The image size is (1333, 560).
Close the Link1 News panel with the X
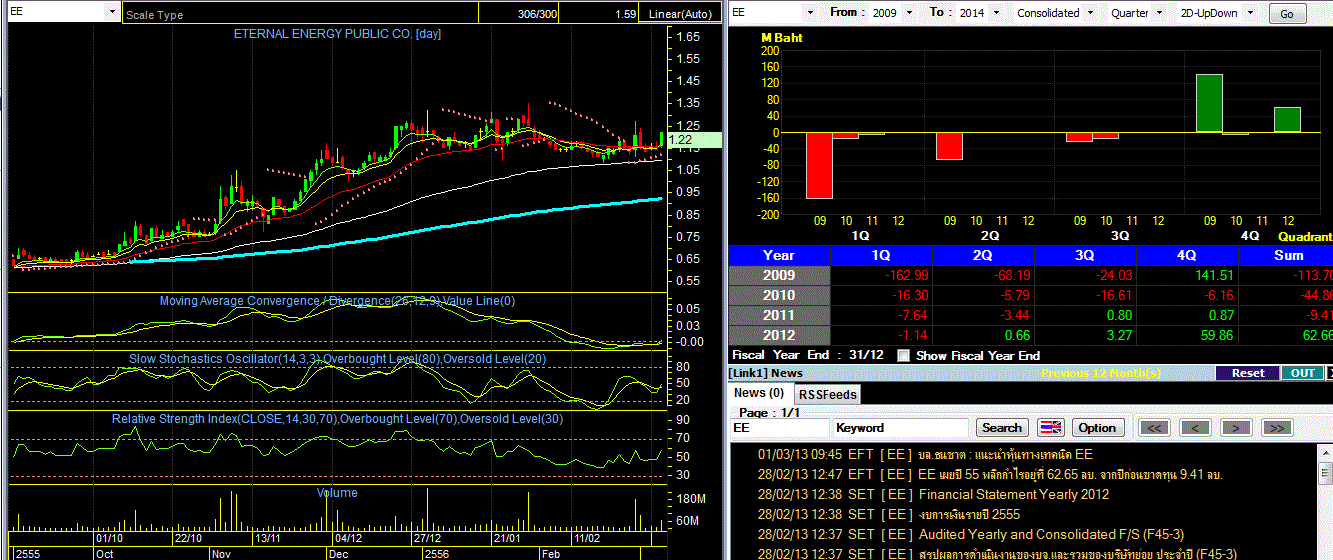1329,373
